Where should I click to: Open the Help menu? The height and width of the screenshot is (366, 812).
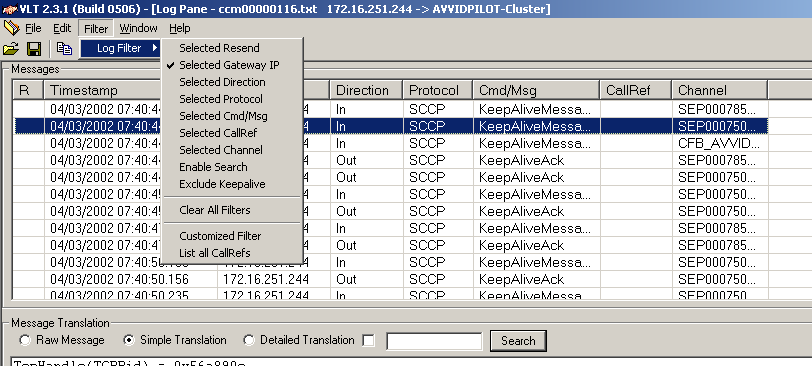(x=180, y=28)
